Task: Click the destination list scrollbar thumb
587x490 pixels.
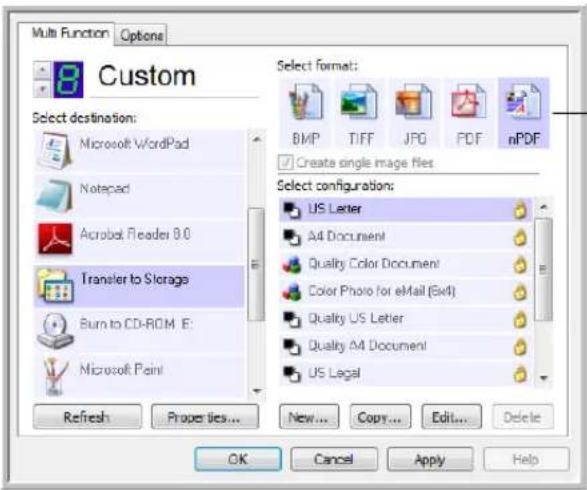Action: [256, 264]
